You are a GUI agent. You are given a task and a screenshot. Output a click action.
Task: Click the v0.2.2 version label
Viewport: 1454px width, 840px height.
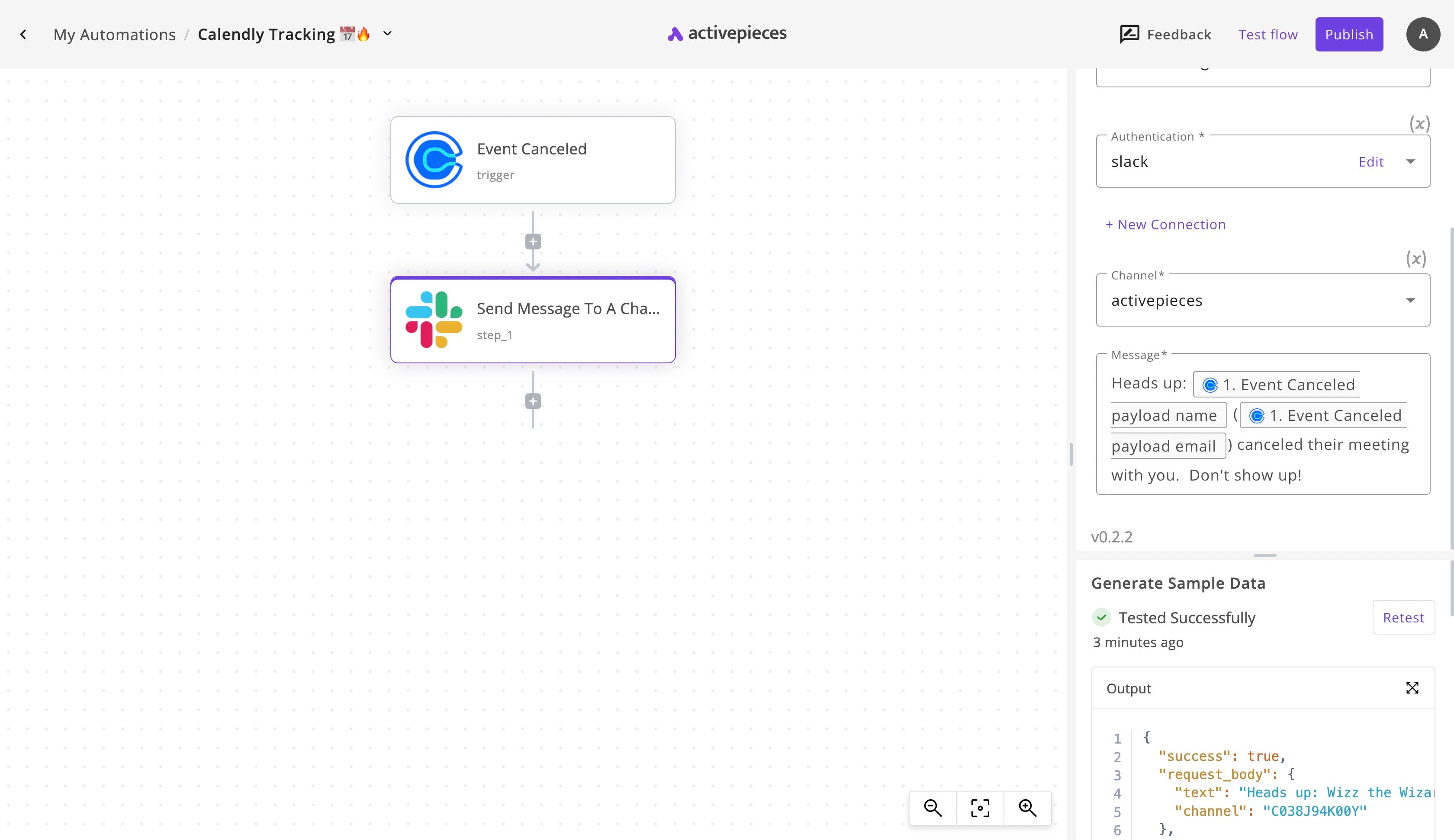(x=1112, y=537)
